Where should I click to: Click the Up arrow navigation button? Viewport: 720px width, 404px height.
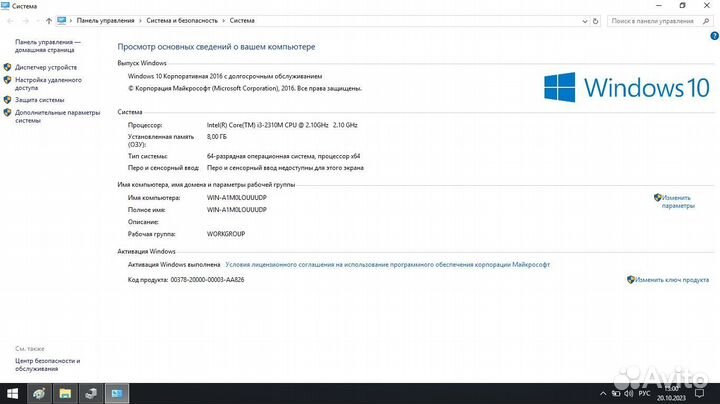(49, 21)
